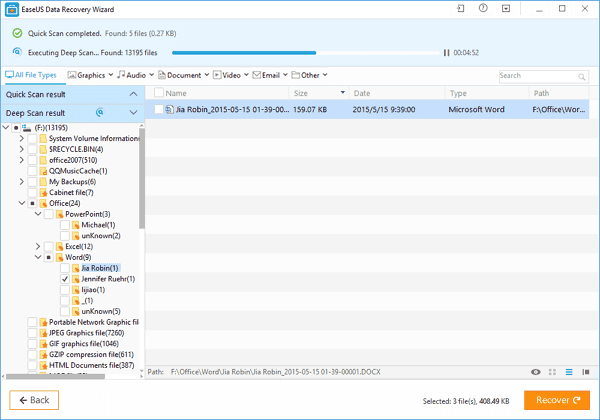The width and height of the screenshot is (600, 420).
Task: Go back with the Back button
Action: (34, 400)
